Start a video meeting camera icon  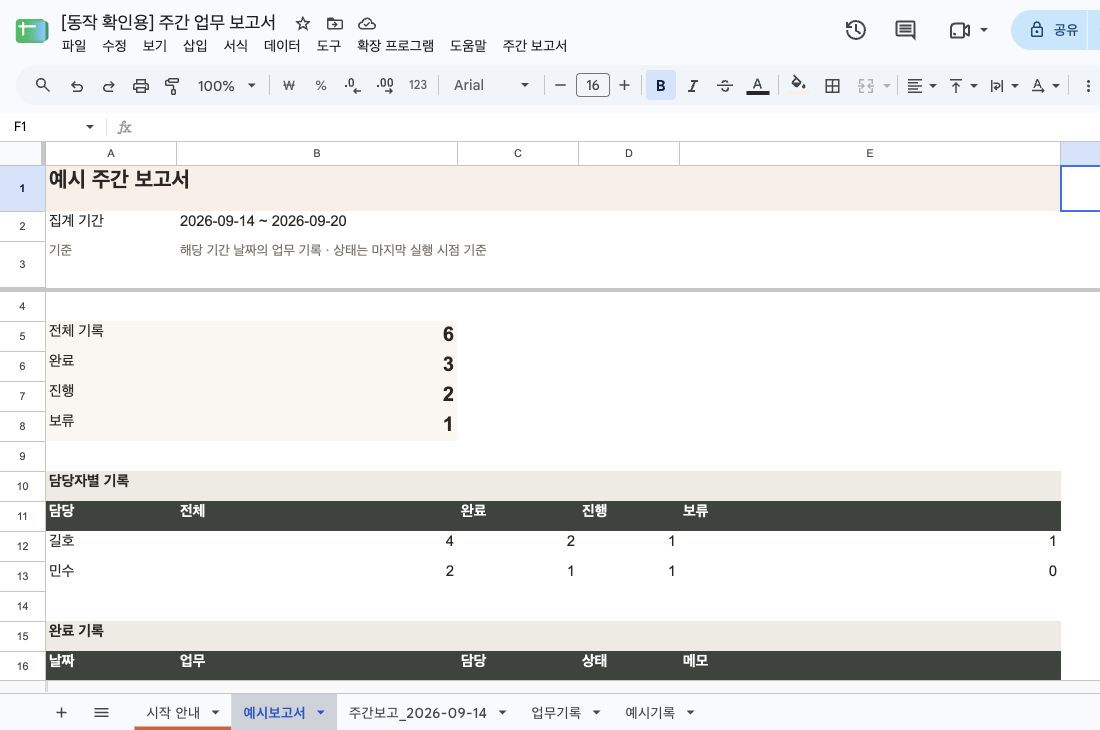tap(959, 30)
